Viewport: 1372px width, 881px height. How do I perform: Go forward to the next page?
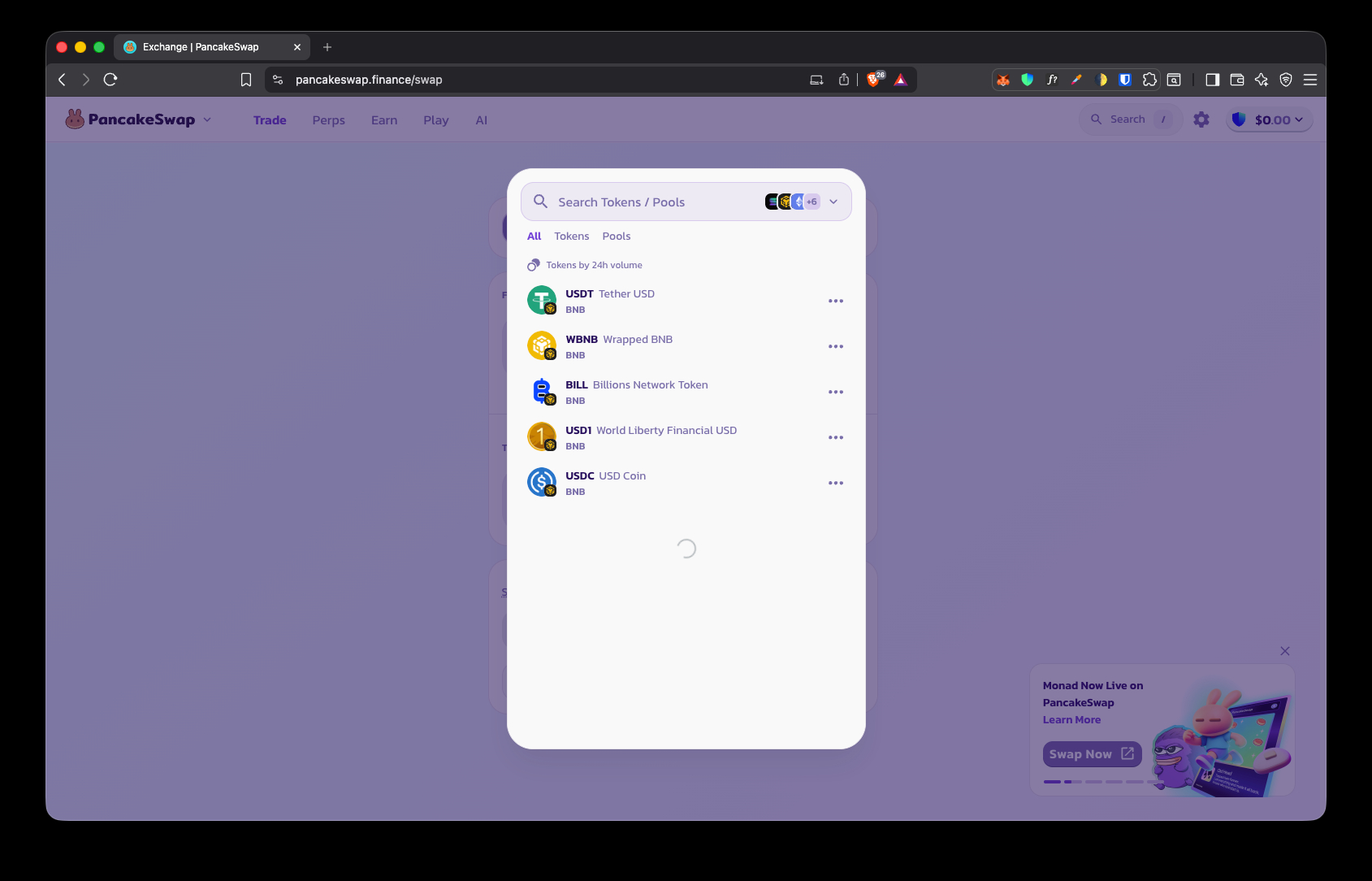coord(85,80)
